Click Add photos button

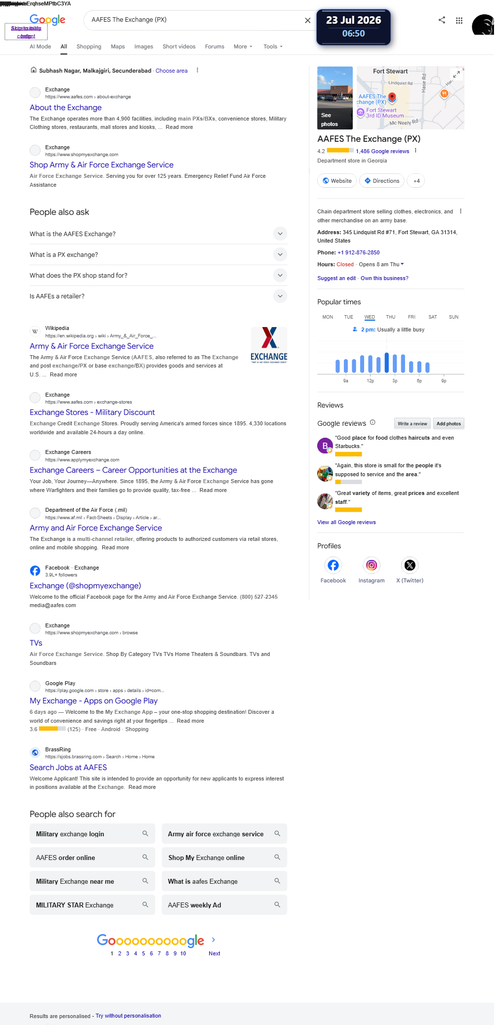point(449,424)
